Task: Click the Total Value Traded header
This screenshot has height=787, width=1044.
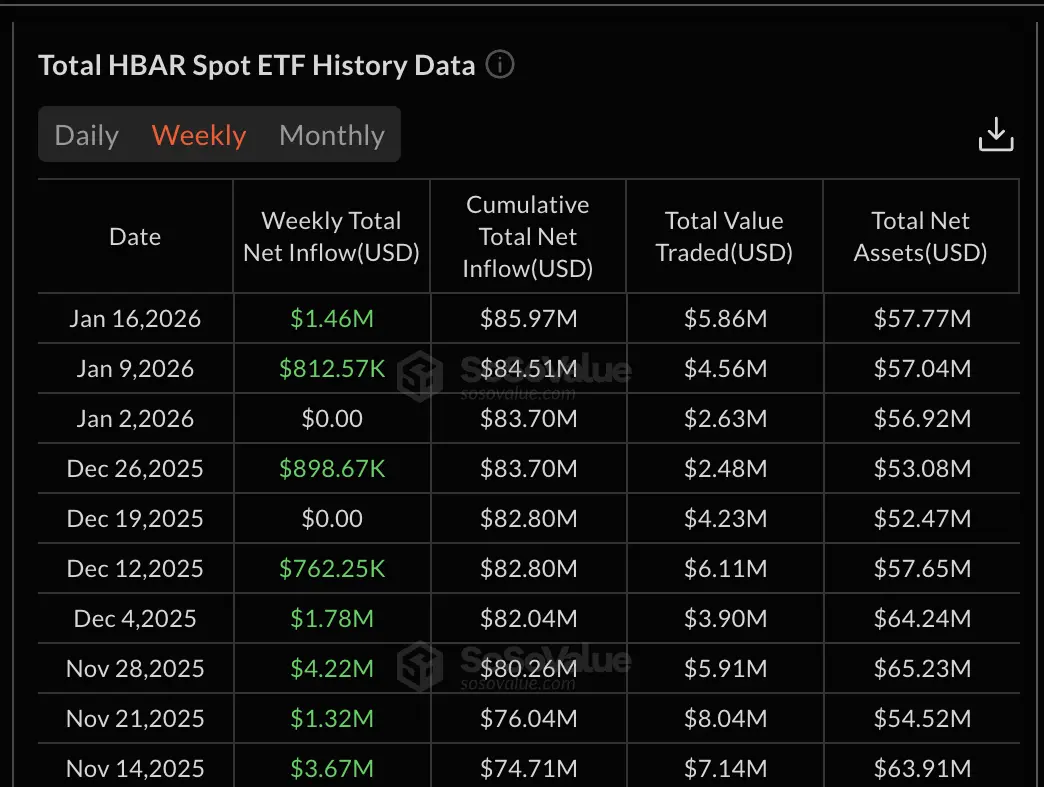Action: point(723,236)
